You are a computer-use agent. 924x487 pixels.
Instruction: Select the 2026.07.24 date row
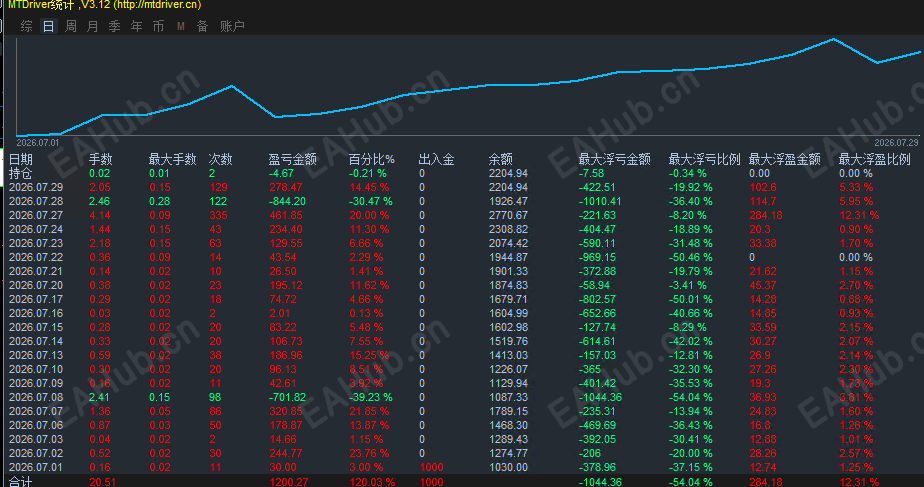36,229
